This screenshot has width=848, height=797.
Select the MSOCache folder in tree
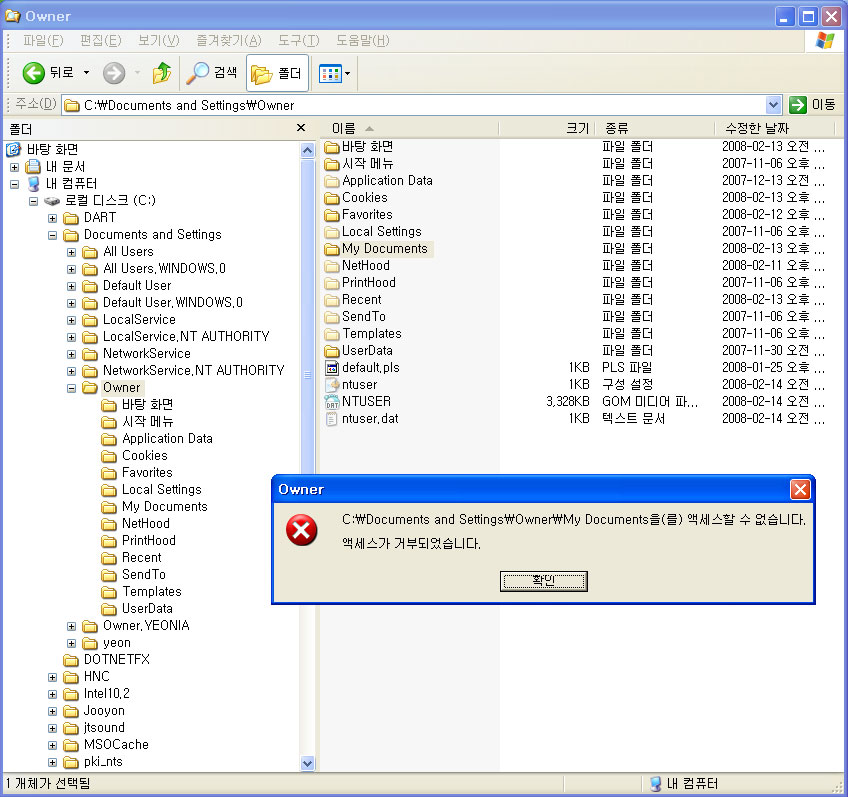pos(106,745)
